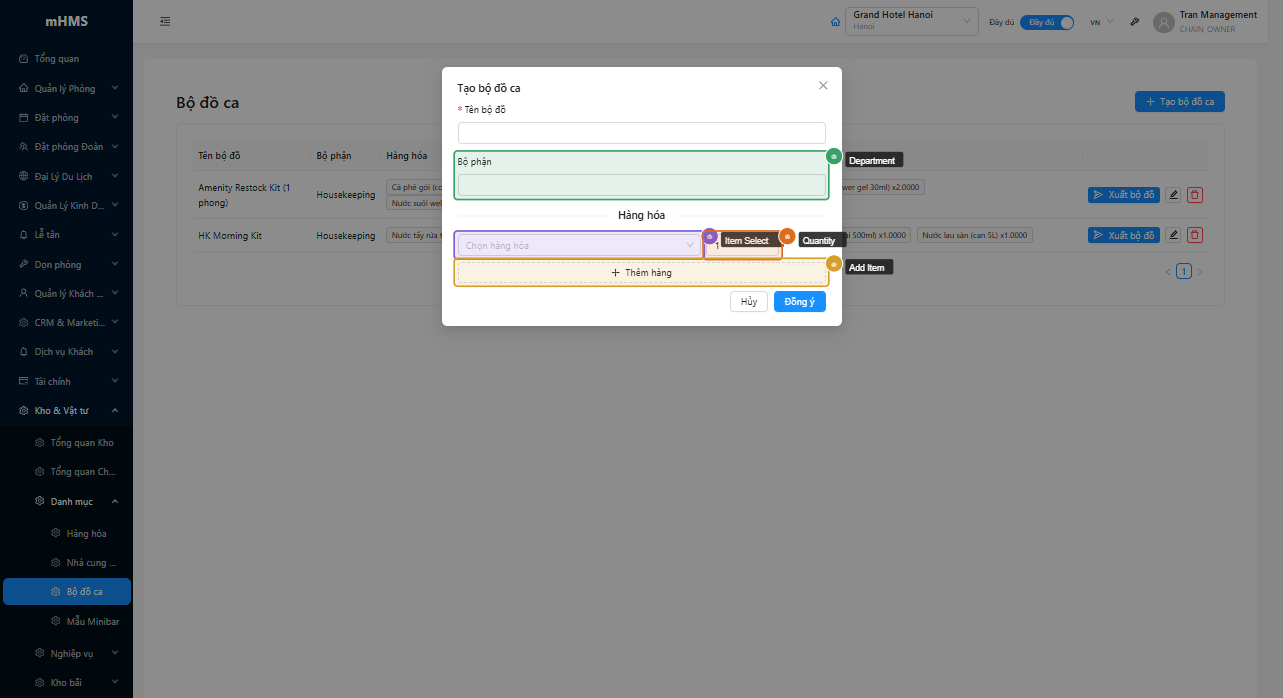Click the Đồng ý confirm button

pos(799,302)
